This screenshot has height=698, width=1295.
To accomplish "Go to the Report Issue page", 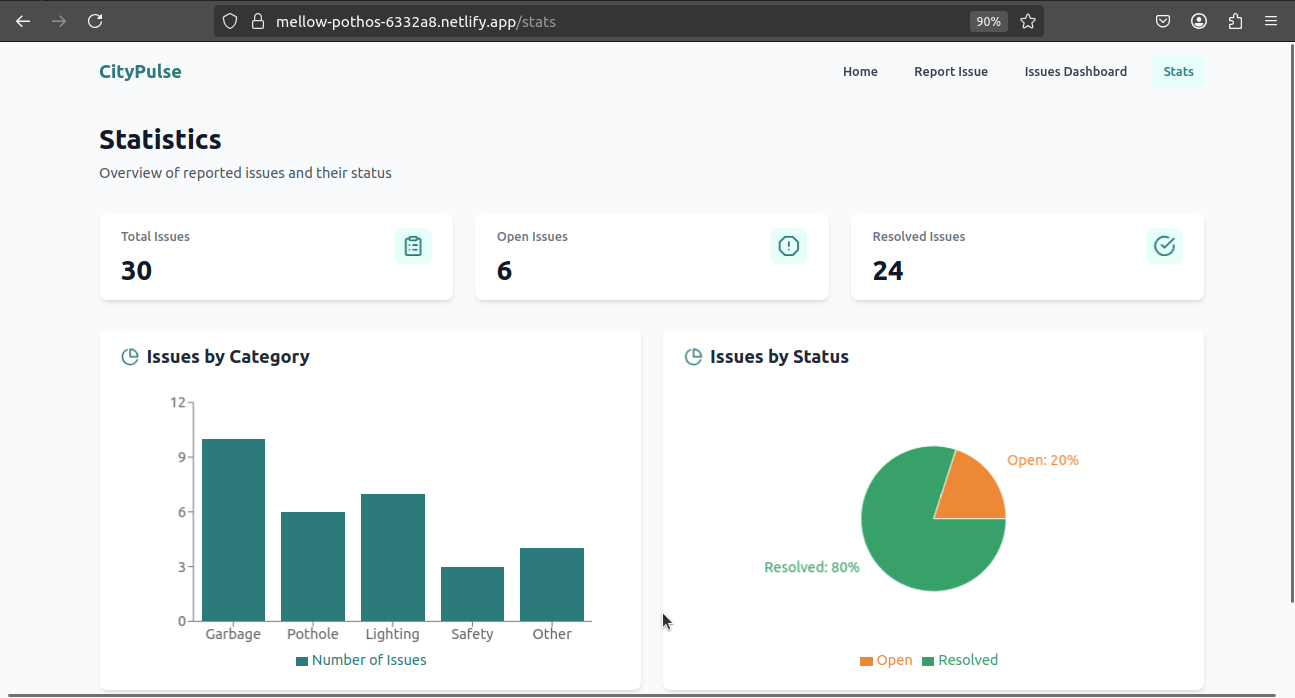I will [x=951, y=71].
